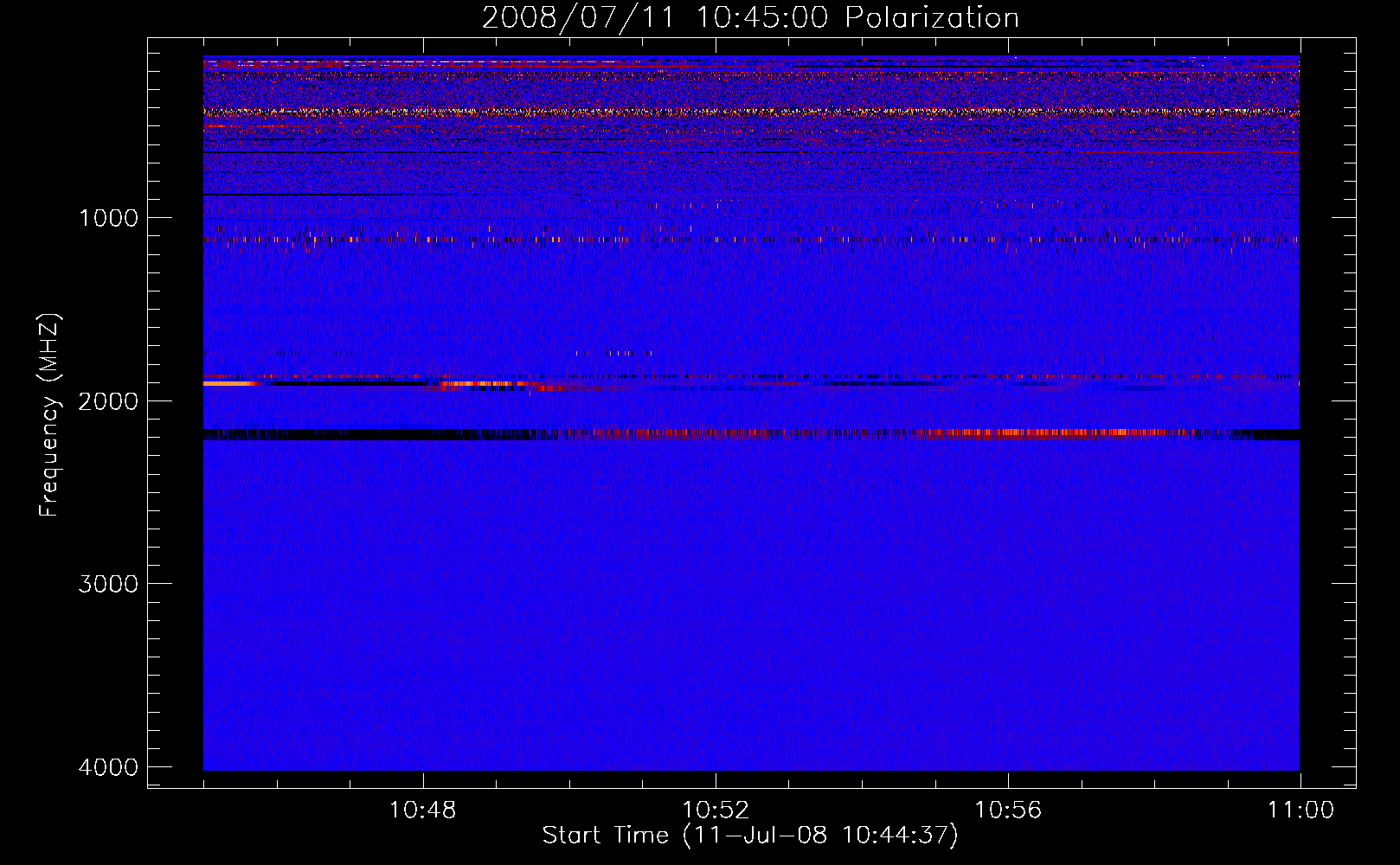Click the 10:48 time tick label
Viewport: 1400px width, 865px height.
(423, 811)
